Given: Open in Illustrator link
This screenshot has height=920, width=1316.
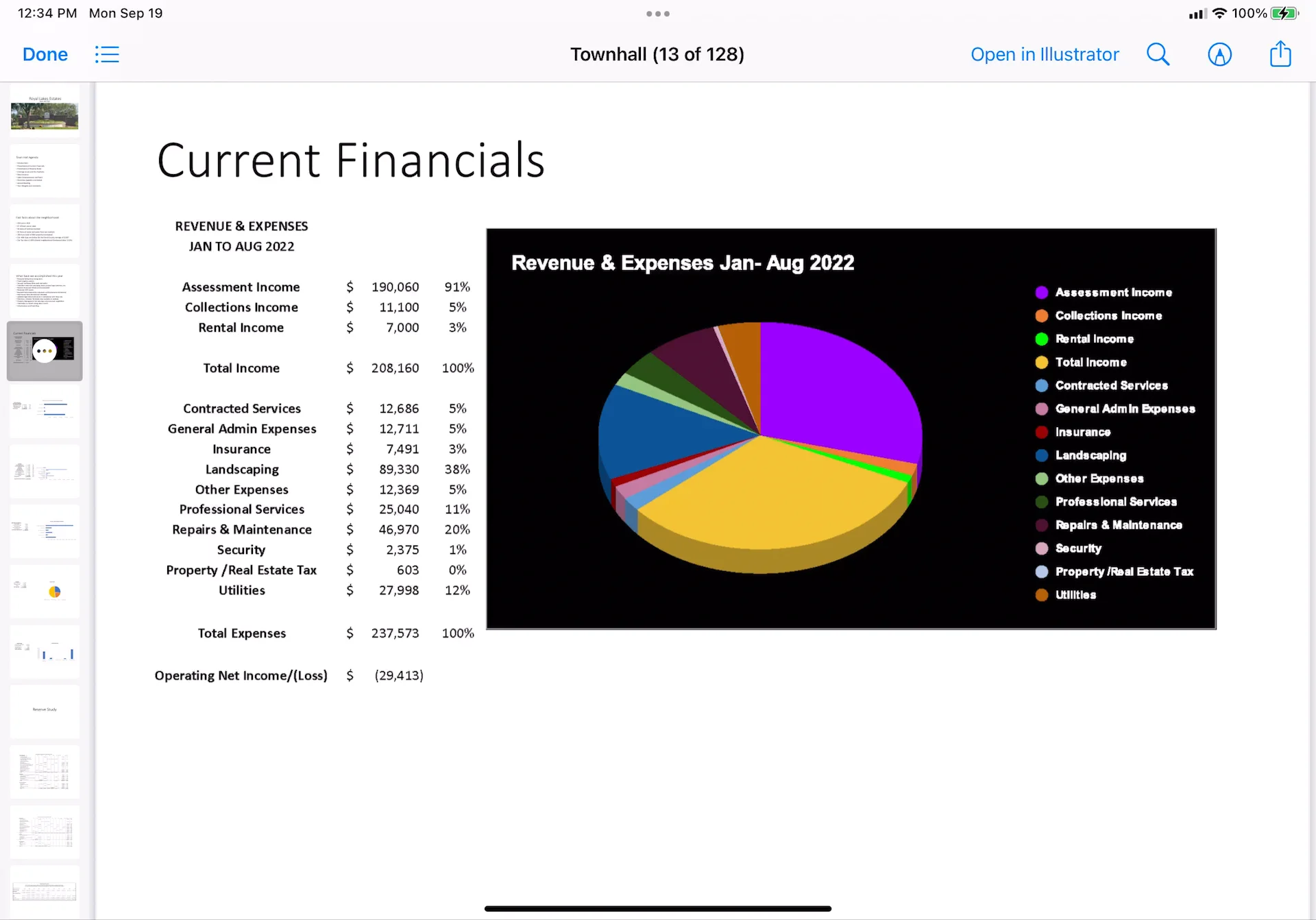Looking at the screenshot, I should pos(1045,54).
